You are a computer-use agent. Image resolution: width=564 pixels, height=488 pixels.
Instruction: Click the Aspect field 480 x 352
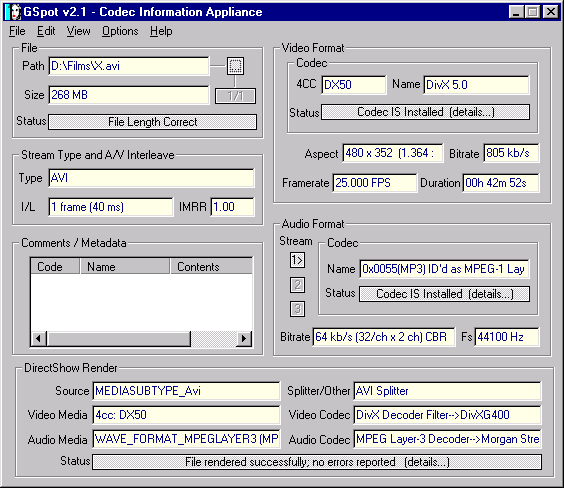click(393, 153)
